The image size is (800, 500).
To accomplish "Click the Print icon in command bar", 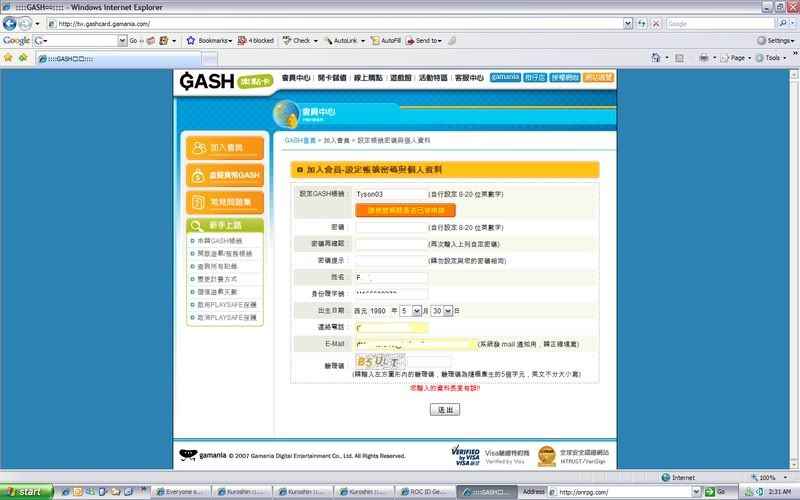I will pyautogui.click(x=704, y=58).
